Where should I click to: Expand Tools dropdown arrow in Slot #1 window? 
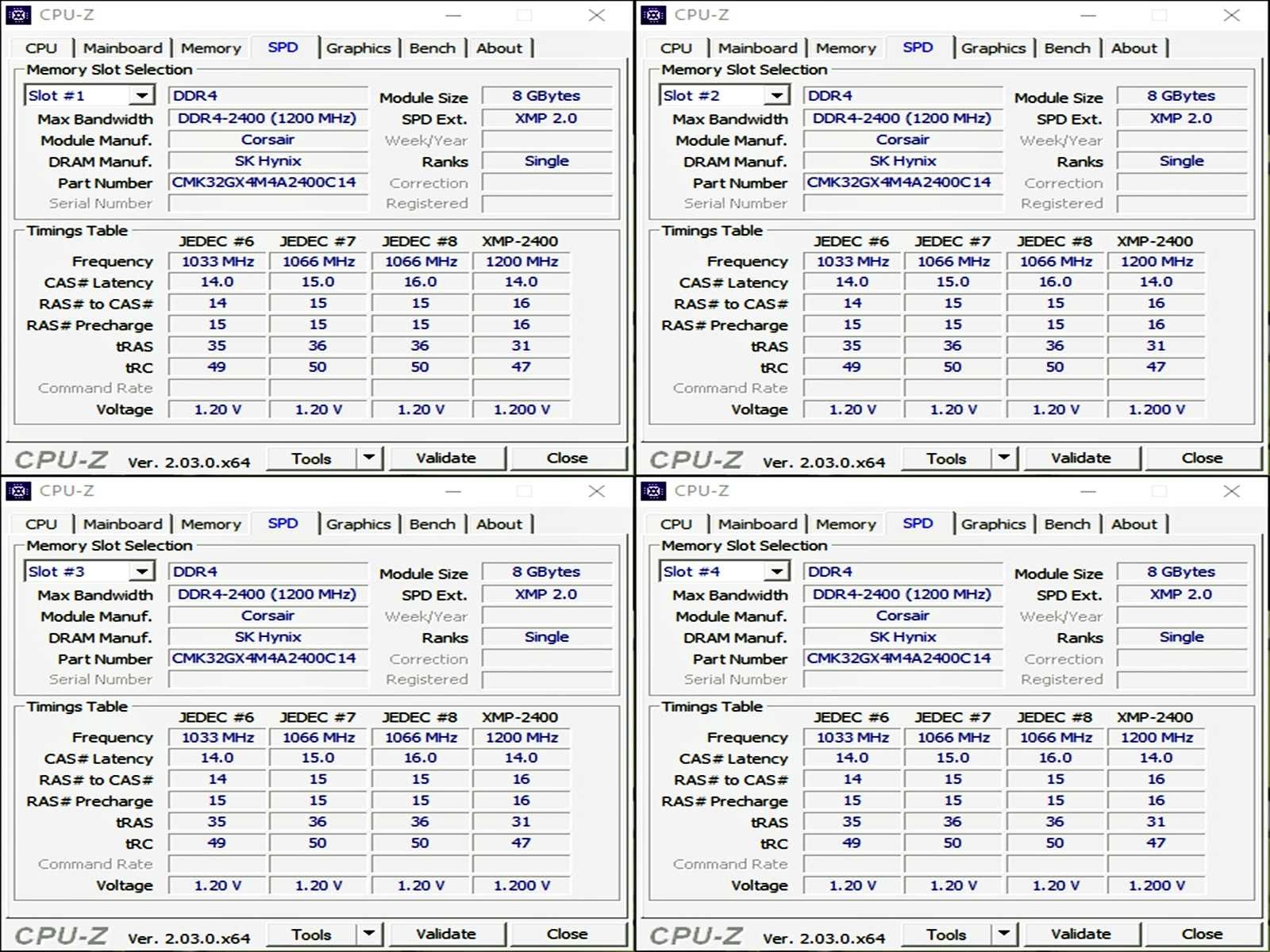(369, 458)
